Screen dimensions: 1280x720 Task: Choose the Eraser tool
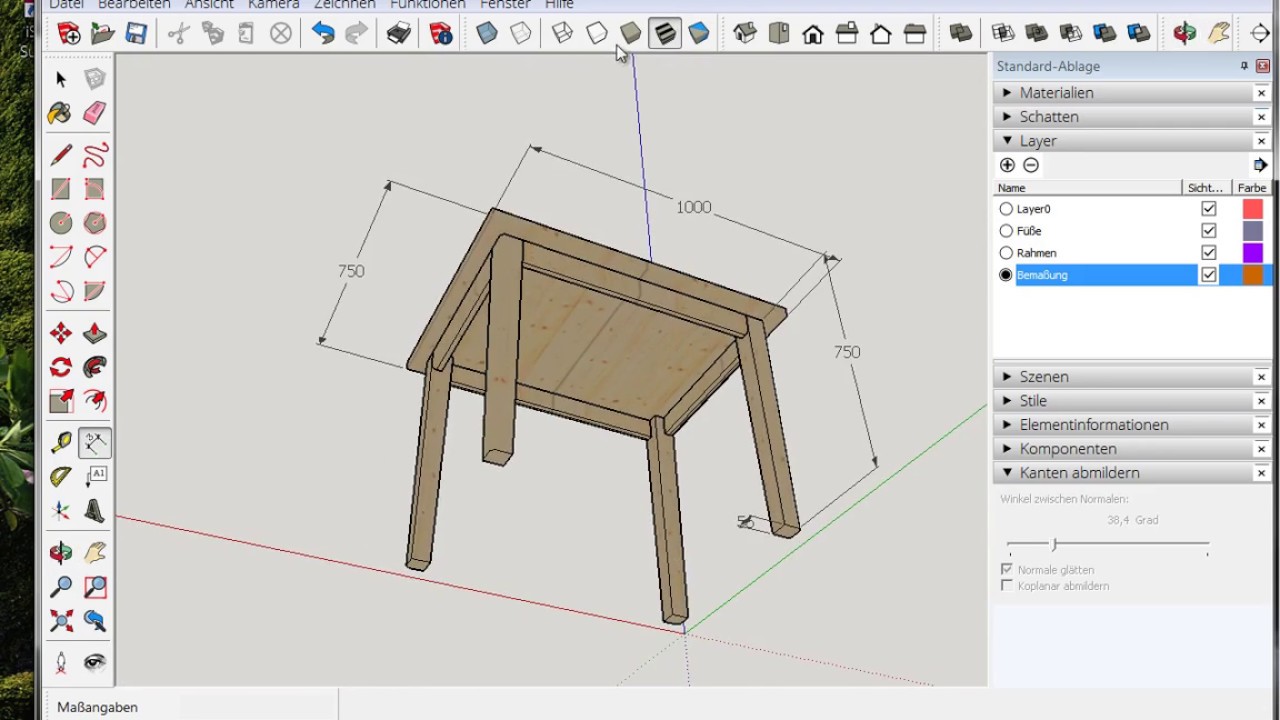(95, 113)
